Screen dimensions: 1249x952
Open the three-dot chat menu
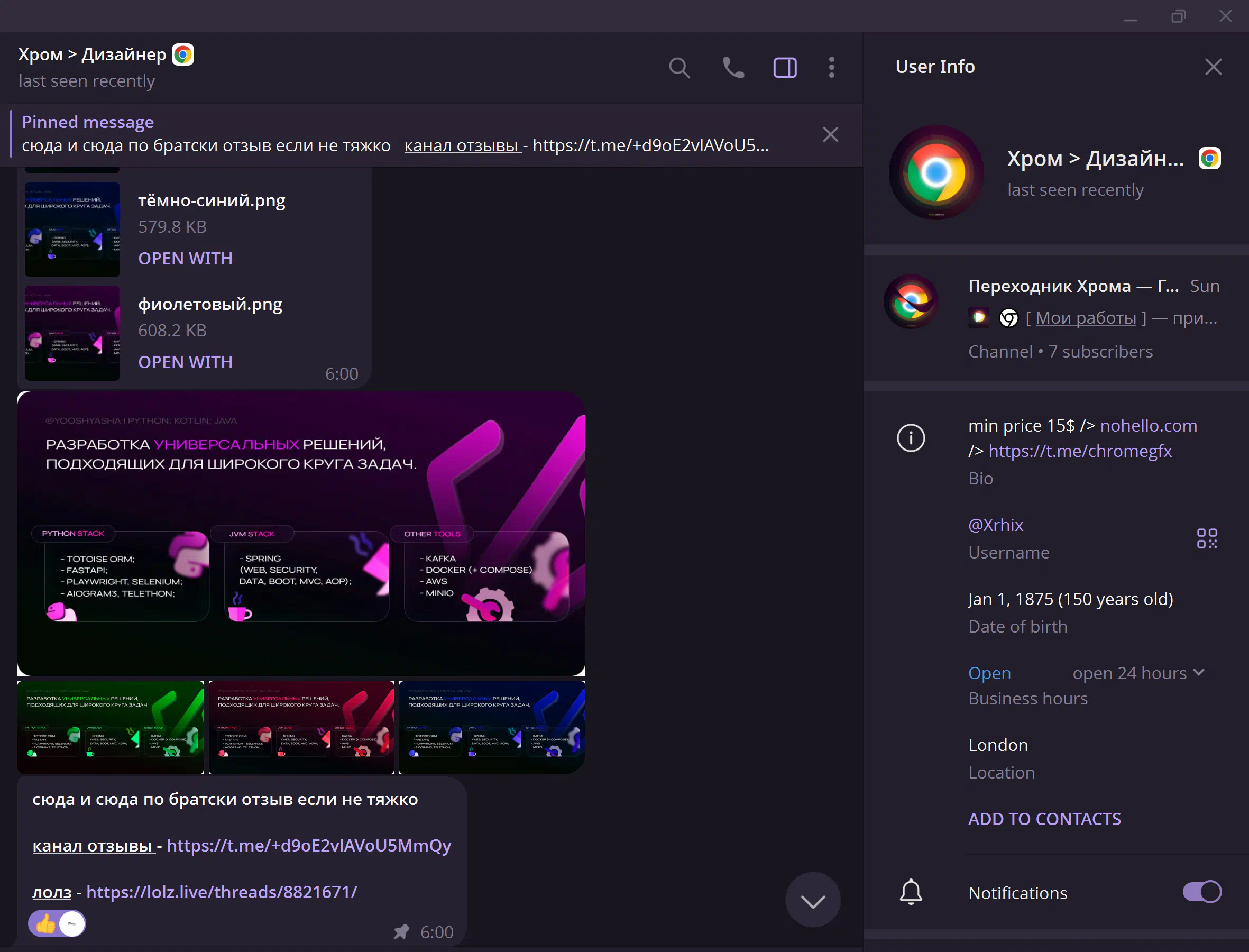pos(832,68)
